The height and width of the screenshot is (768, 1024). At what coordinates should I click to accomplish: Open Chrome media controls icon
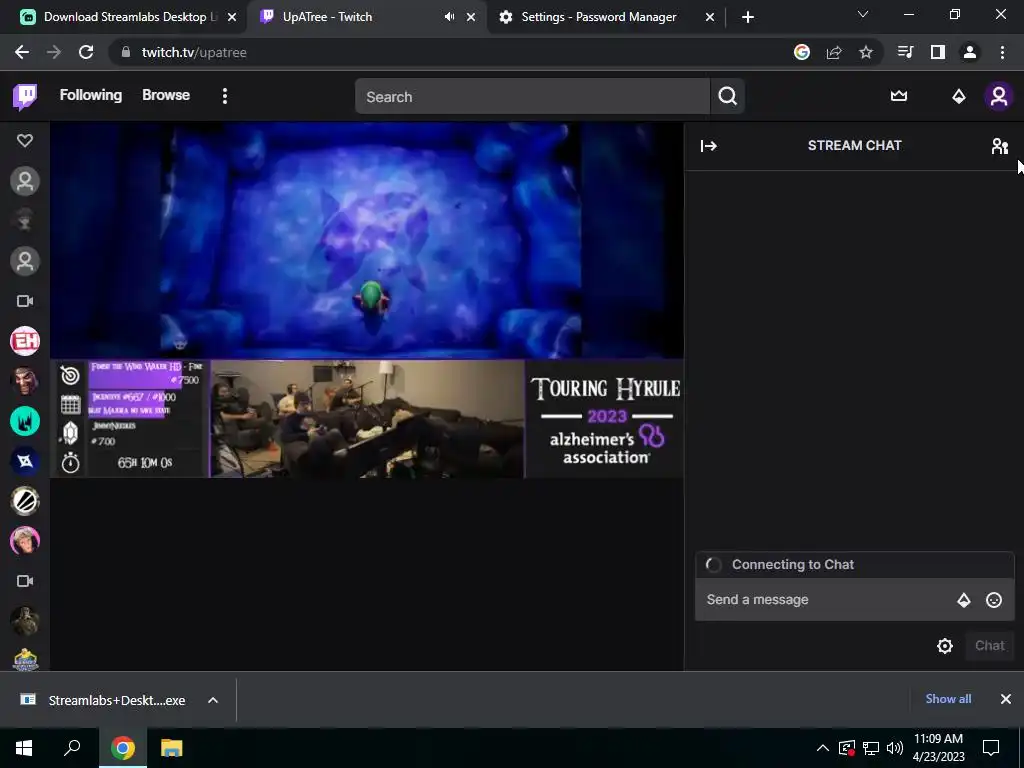(x=905, y=52)
